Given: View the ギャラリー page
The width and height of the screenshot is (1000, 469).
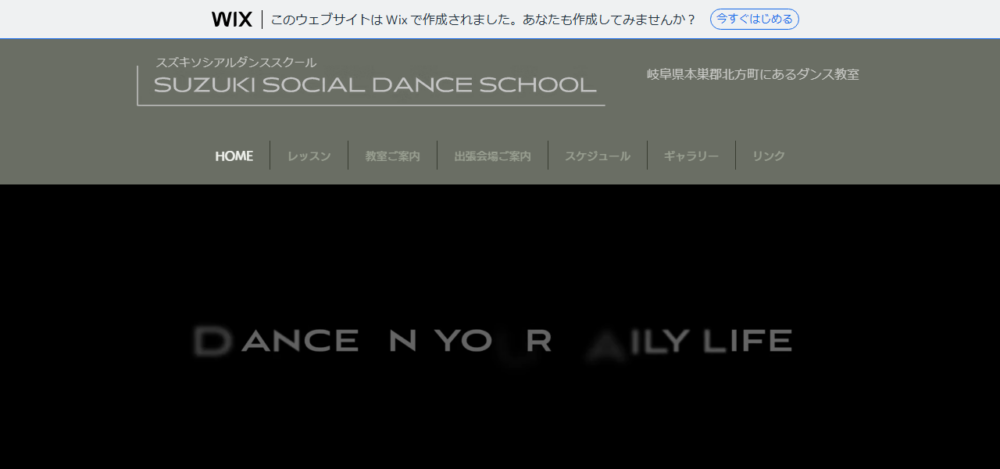Looking at the screenshot, I should click(691, 156).
